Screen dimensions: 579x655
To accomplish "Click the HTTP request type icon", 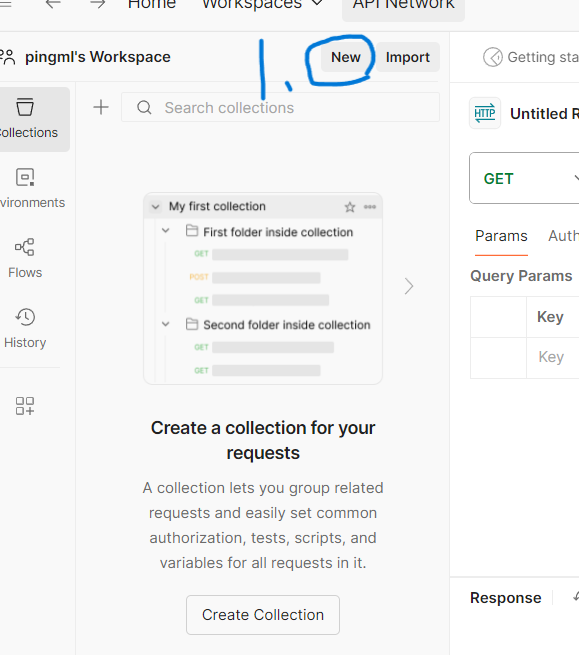I will 485,113.
